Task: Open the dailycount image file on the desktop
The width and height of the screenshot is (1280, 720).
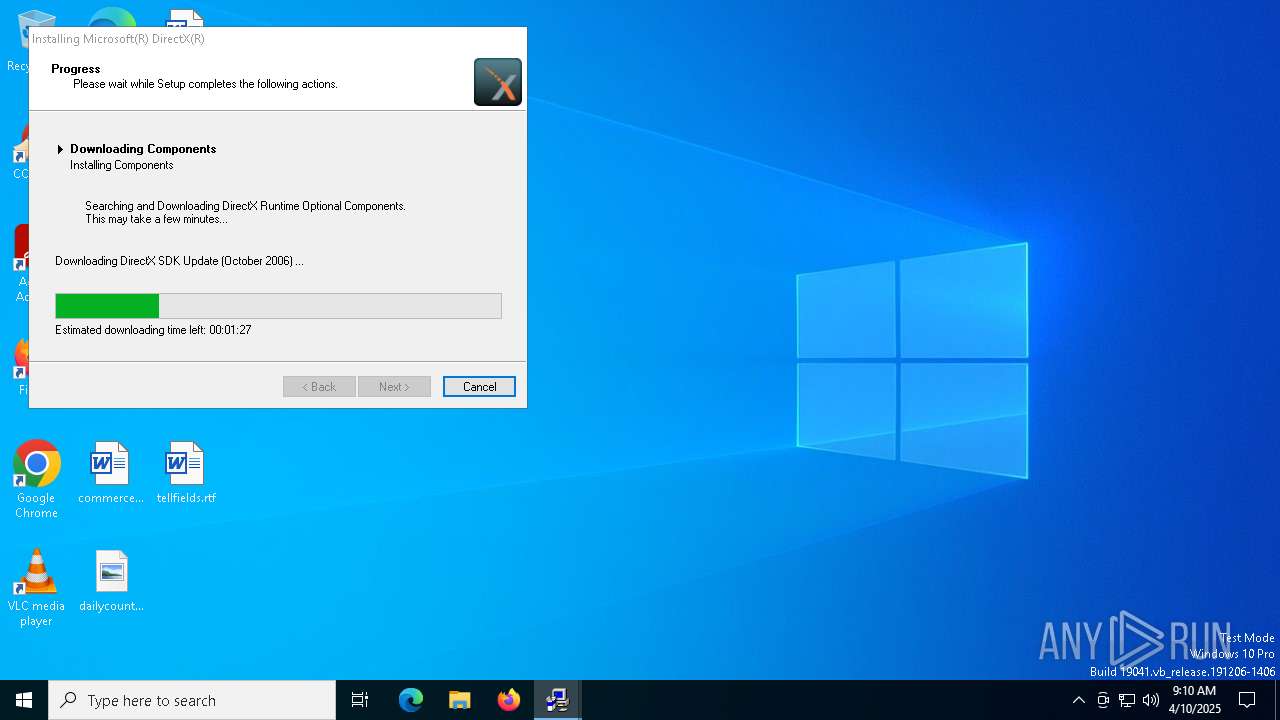Action: [x=111, y=581]
